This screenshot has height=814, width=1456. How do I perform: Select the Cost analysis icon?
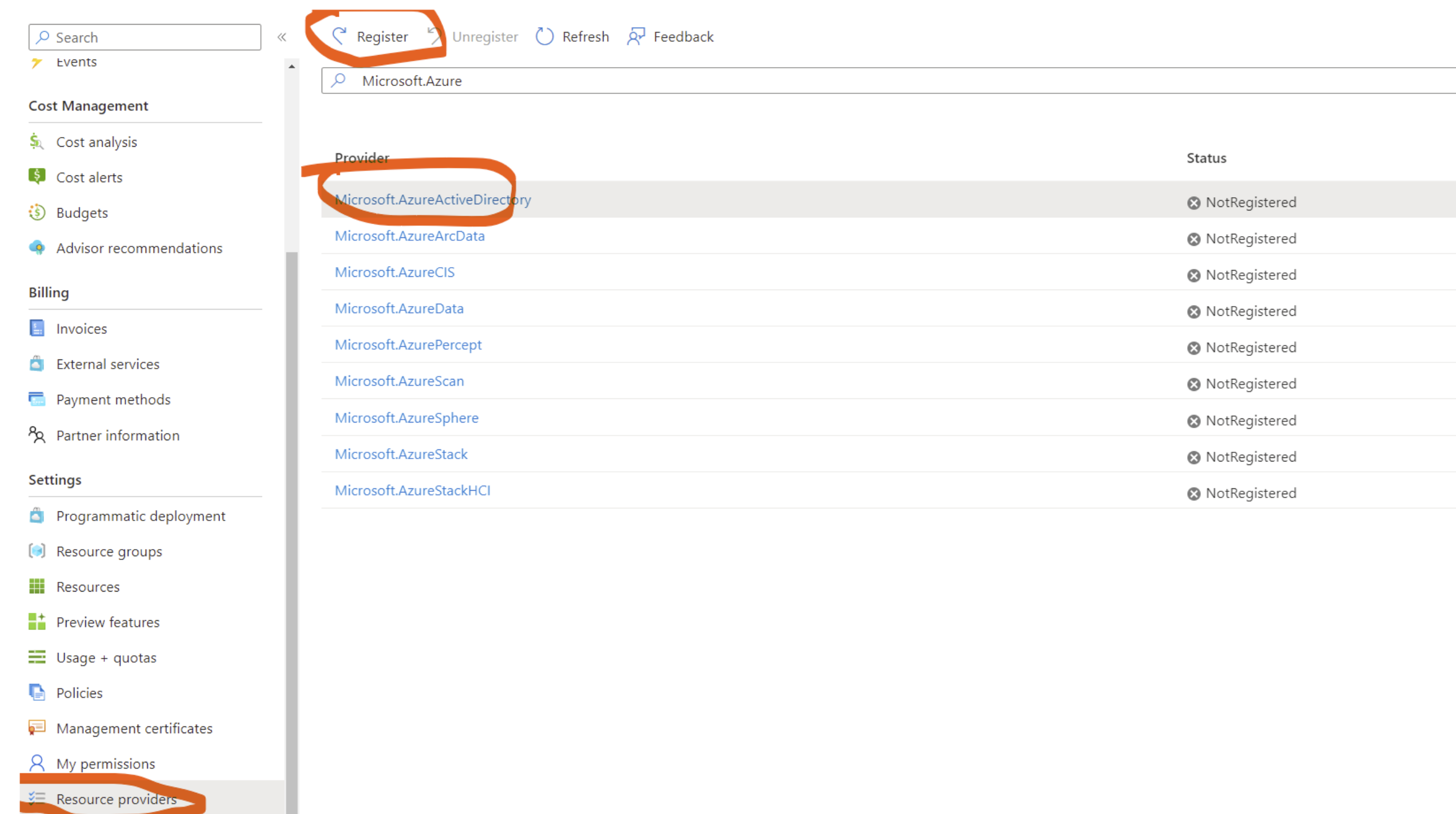[x=36, y=142]
